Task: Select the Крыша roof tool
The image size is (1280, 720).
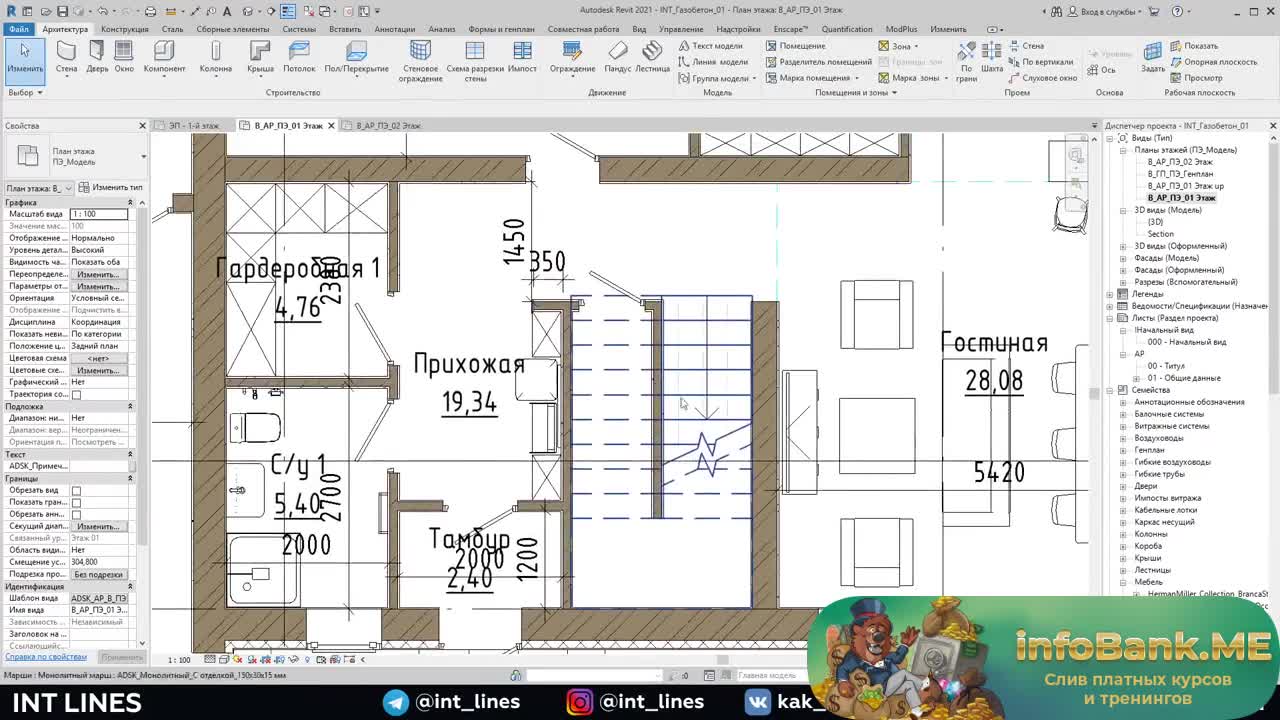Action: point(260,57)
